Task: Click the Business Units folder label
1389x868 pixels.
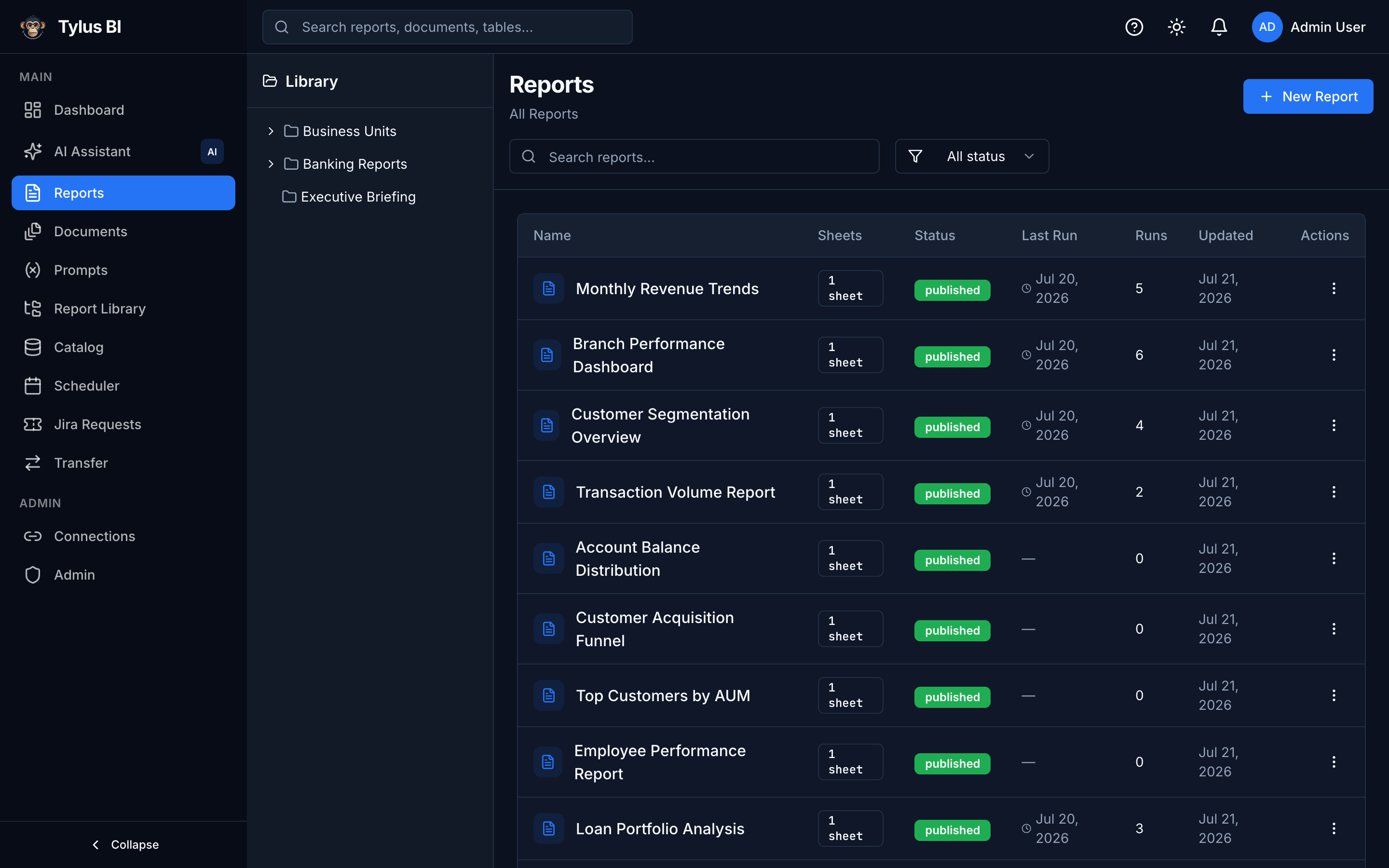Action: coord(350,132)
